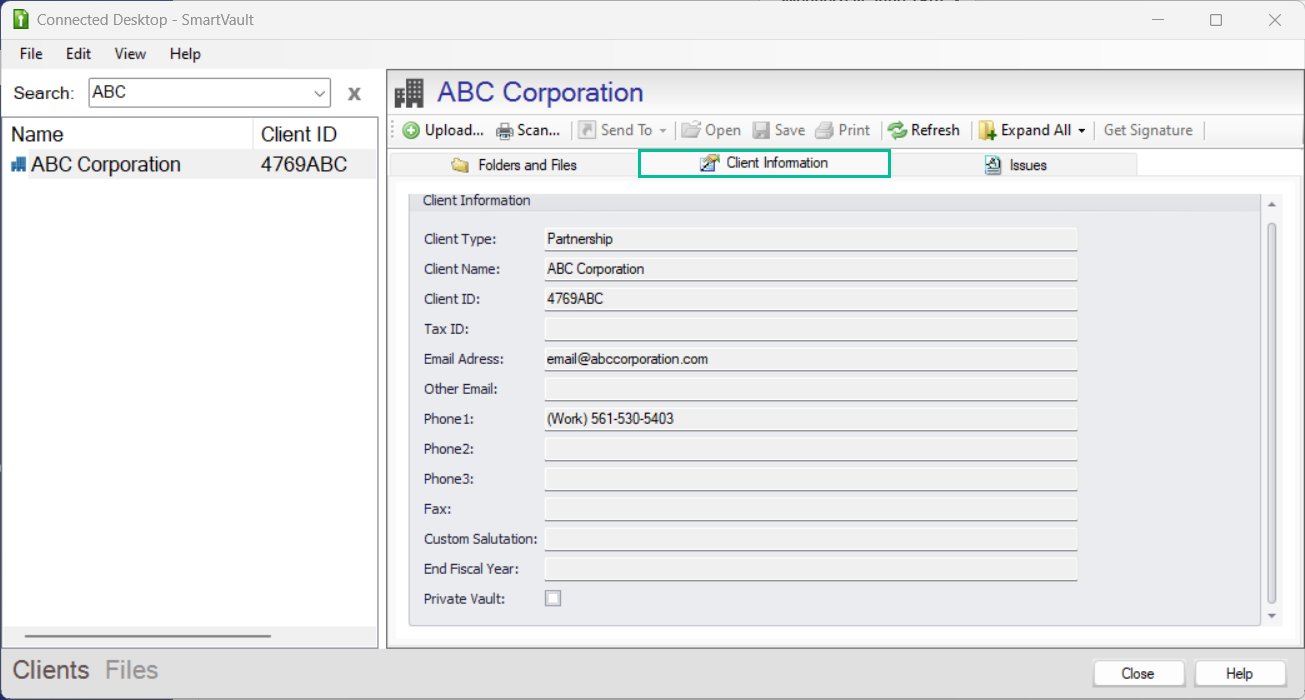Click the Client Type field showing Partnership

[x=811, y=239]
